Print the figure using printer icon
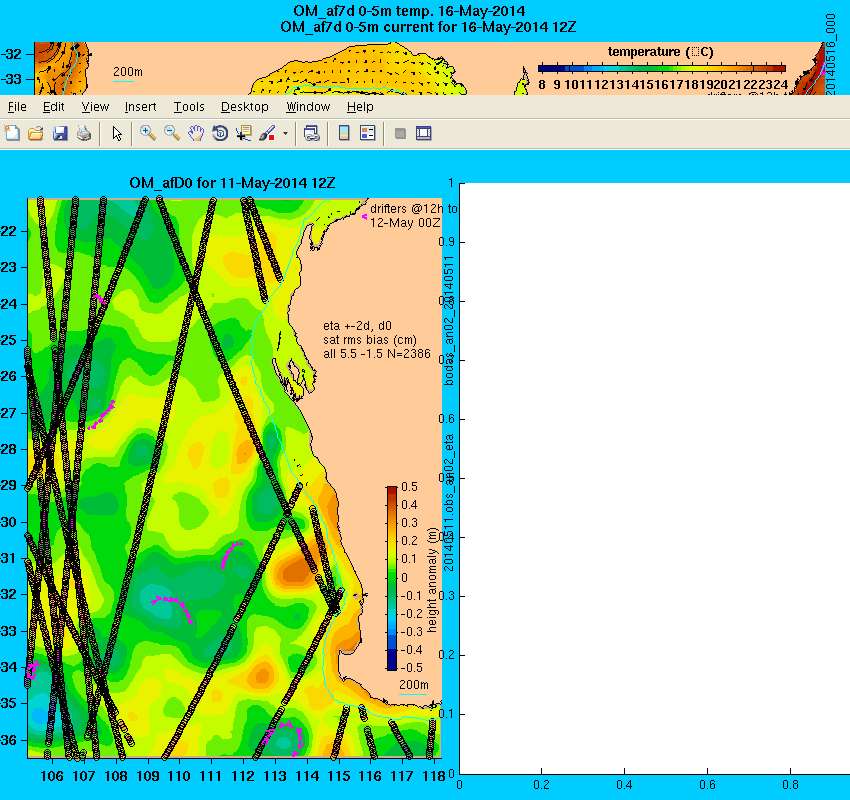Screen dimensions: 850x800 tap(84, 133)
